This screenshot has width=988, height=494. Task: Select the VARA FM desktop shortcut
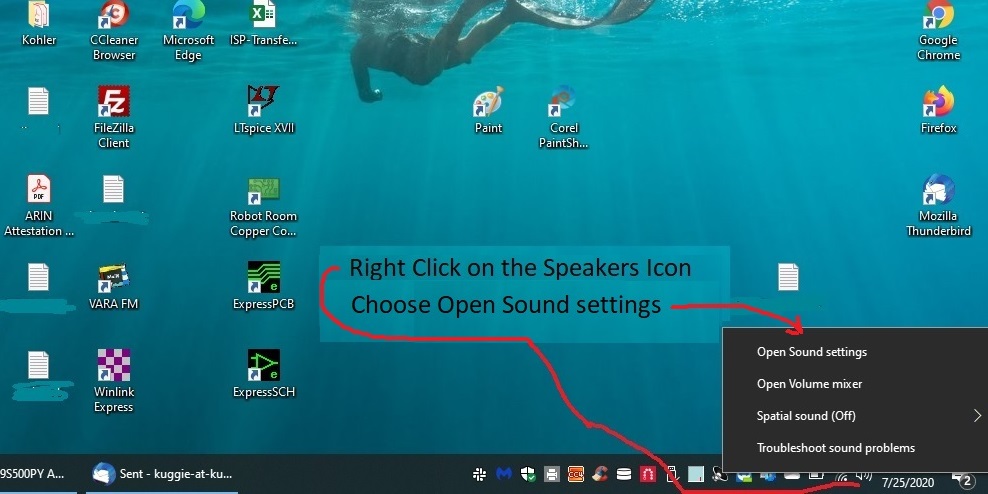click(x=114, y=287)
